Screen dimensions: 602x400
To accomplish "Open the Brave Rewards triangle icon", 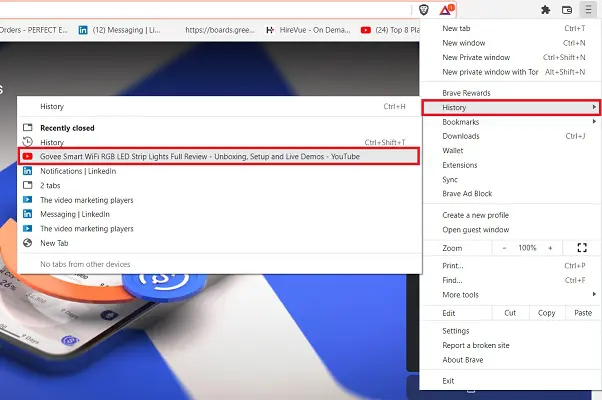I will click(446, 10).
